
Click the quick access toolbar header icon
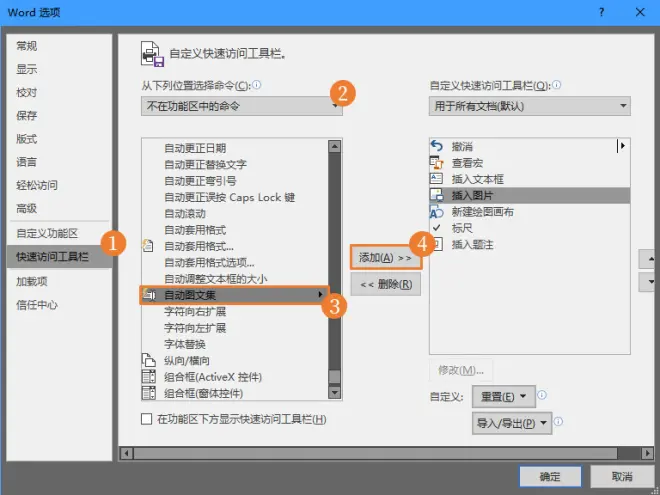tap(152, 54)
